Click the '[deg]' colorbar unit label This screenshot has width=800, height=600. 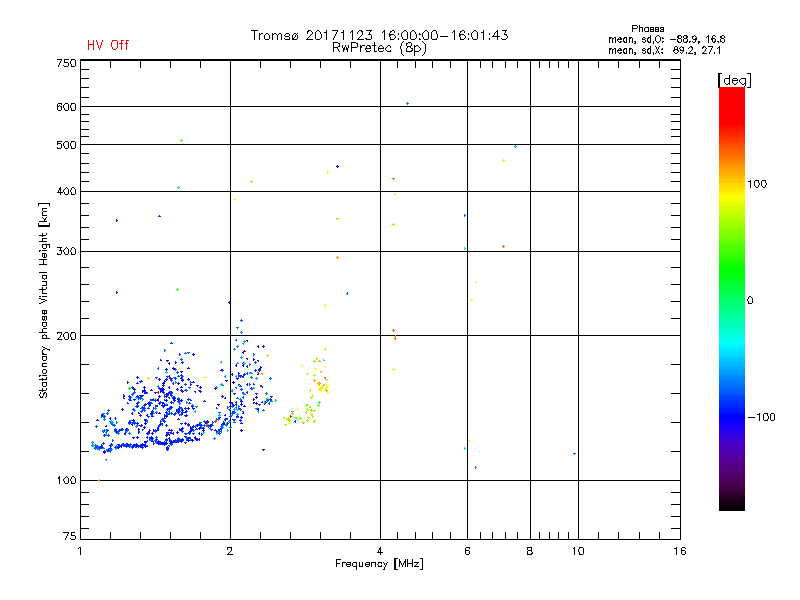(x=734, y=80)
